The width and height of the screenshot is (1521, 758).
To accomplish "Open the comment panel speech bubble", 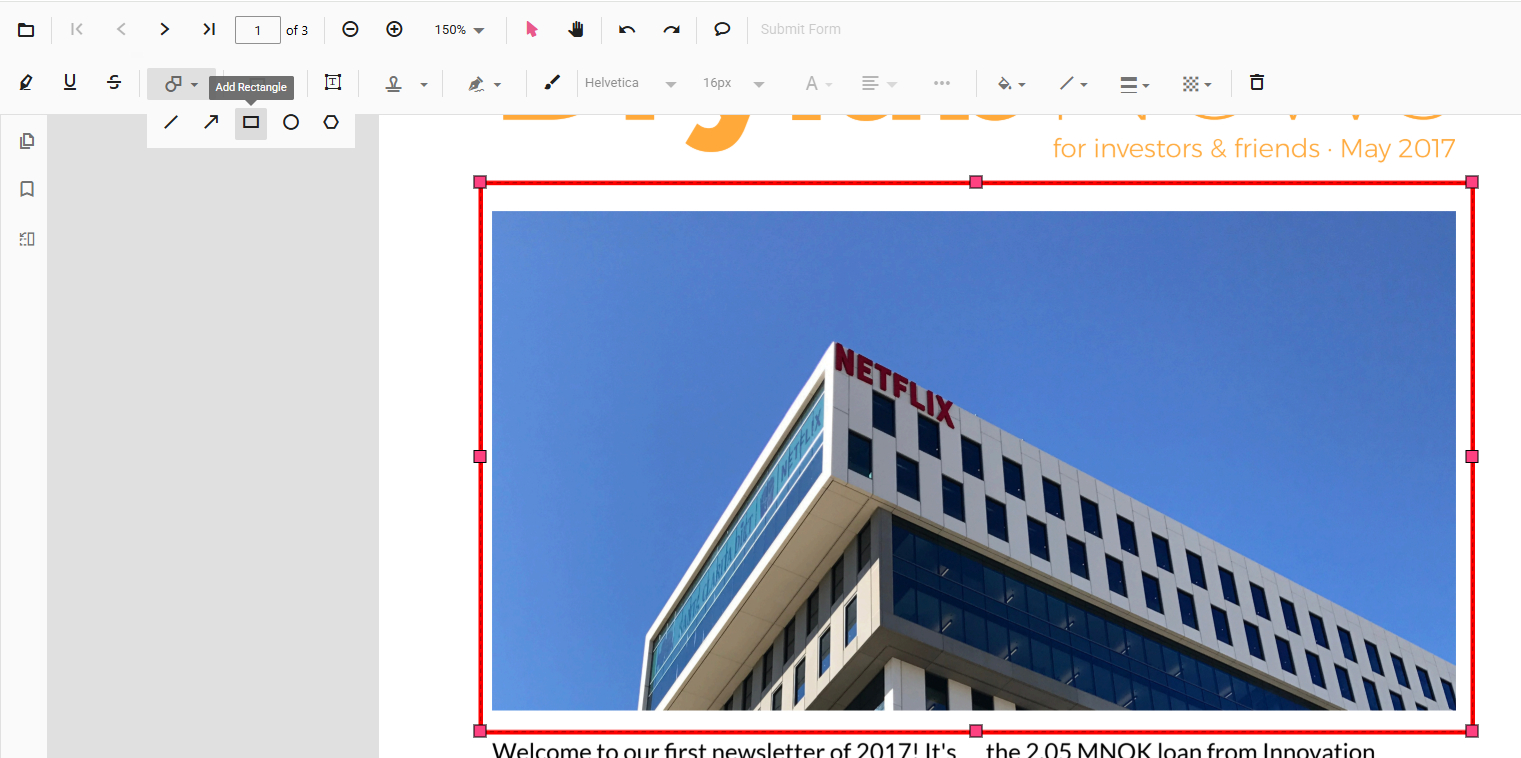I will (x=722, y=29).
